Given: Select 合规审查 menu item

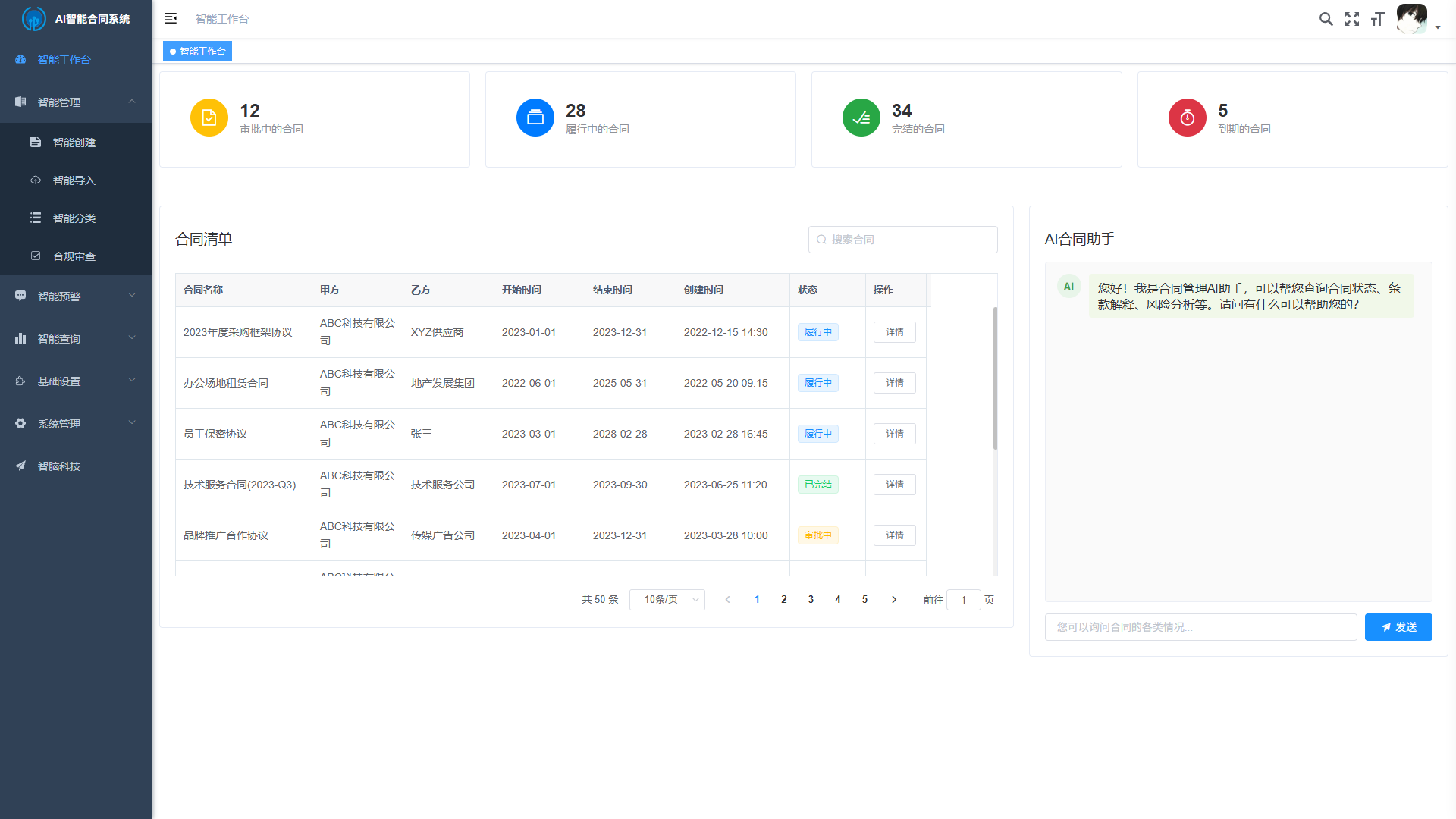Looking at the screenshot, I should tap(74, 256).
